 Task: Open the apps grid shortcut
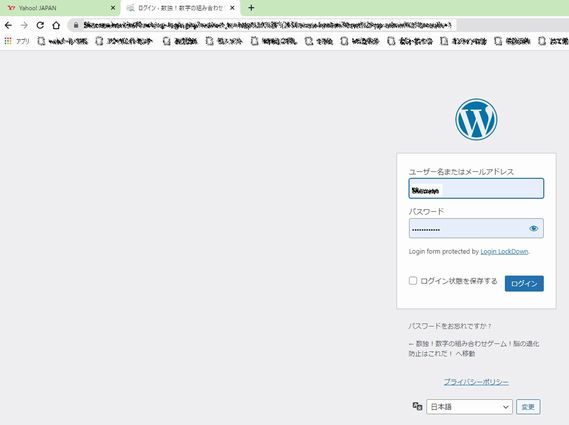point(8,41)
